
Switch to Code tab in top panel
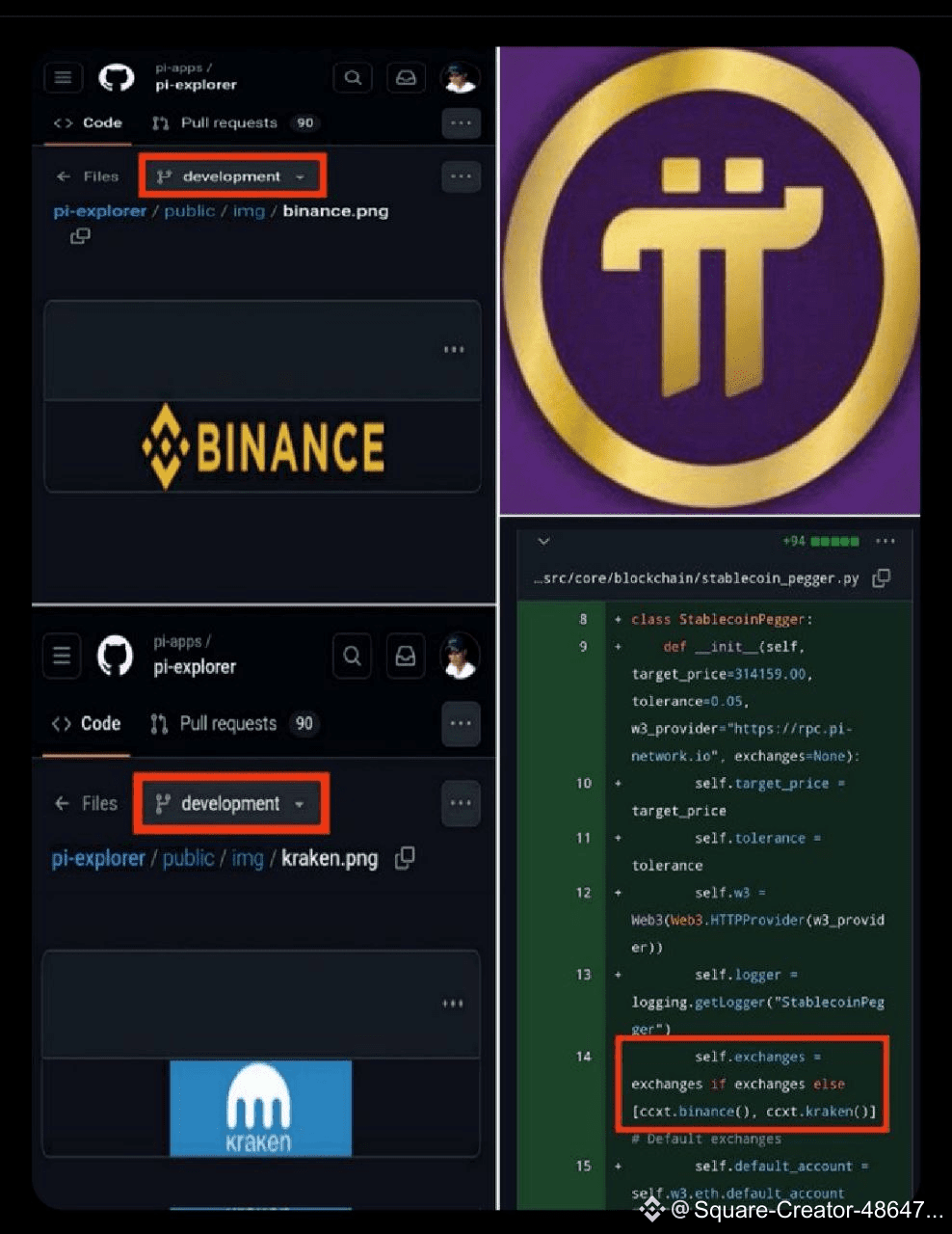click(x=88, y=122)
